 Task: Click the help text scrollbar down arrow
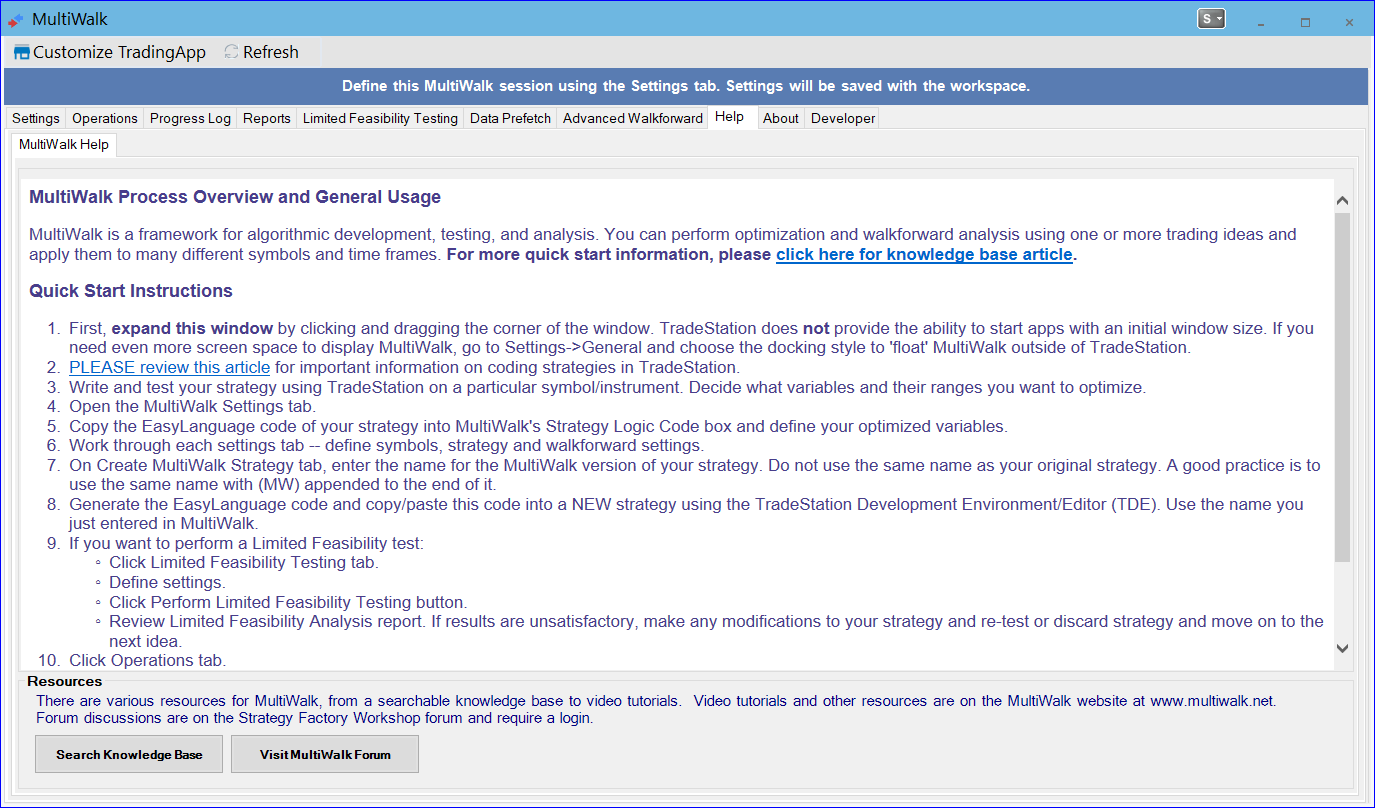click(x=1343, y=649)
